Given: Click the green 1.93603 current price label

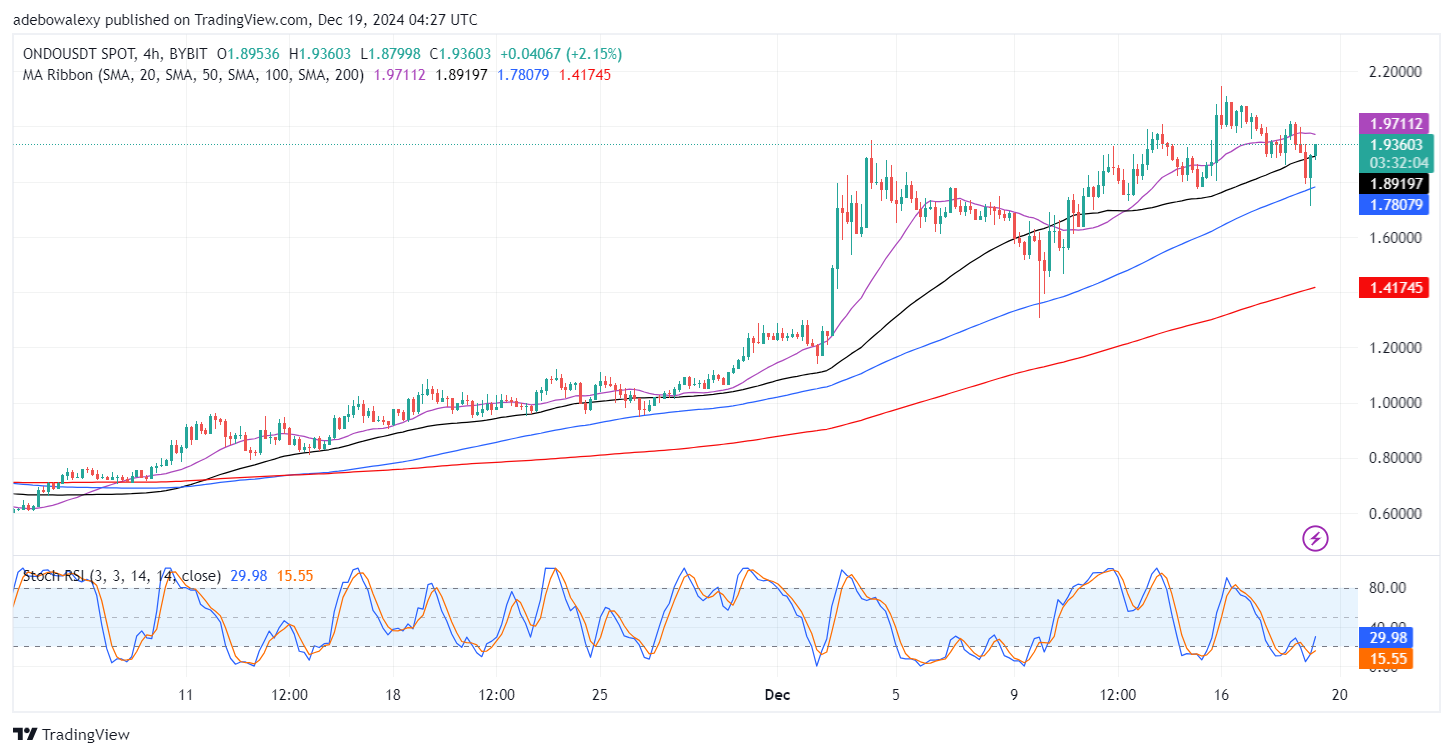Looking at the screenshot, I should 1396,145.
